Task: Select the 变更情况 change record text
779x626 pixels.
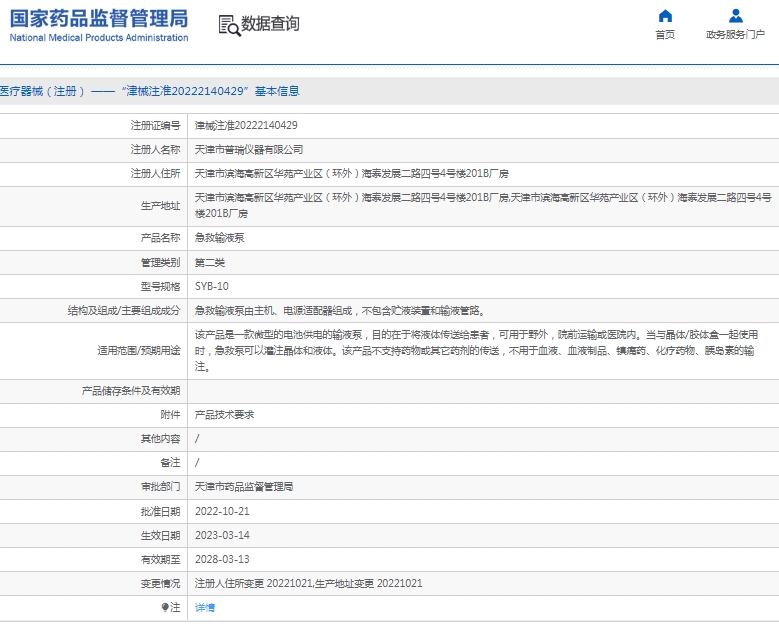Action: 309,583
